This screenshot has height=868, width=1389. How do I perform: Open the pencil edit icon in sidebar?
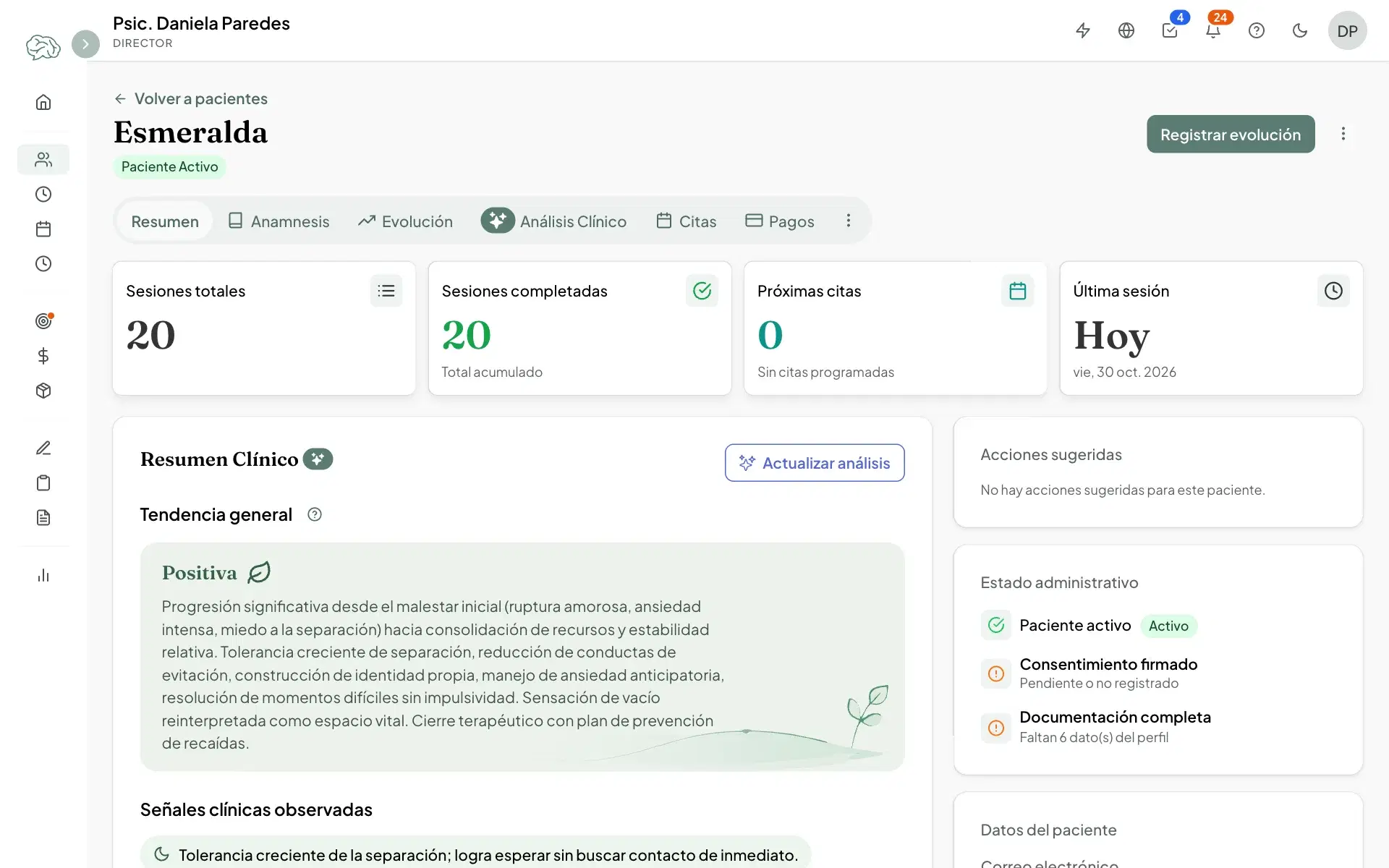click(43, 448)
